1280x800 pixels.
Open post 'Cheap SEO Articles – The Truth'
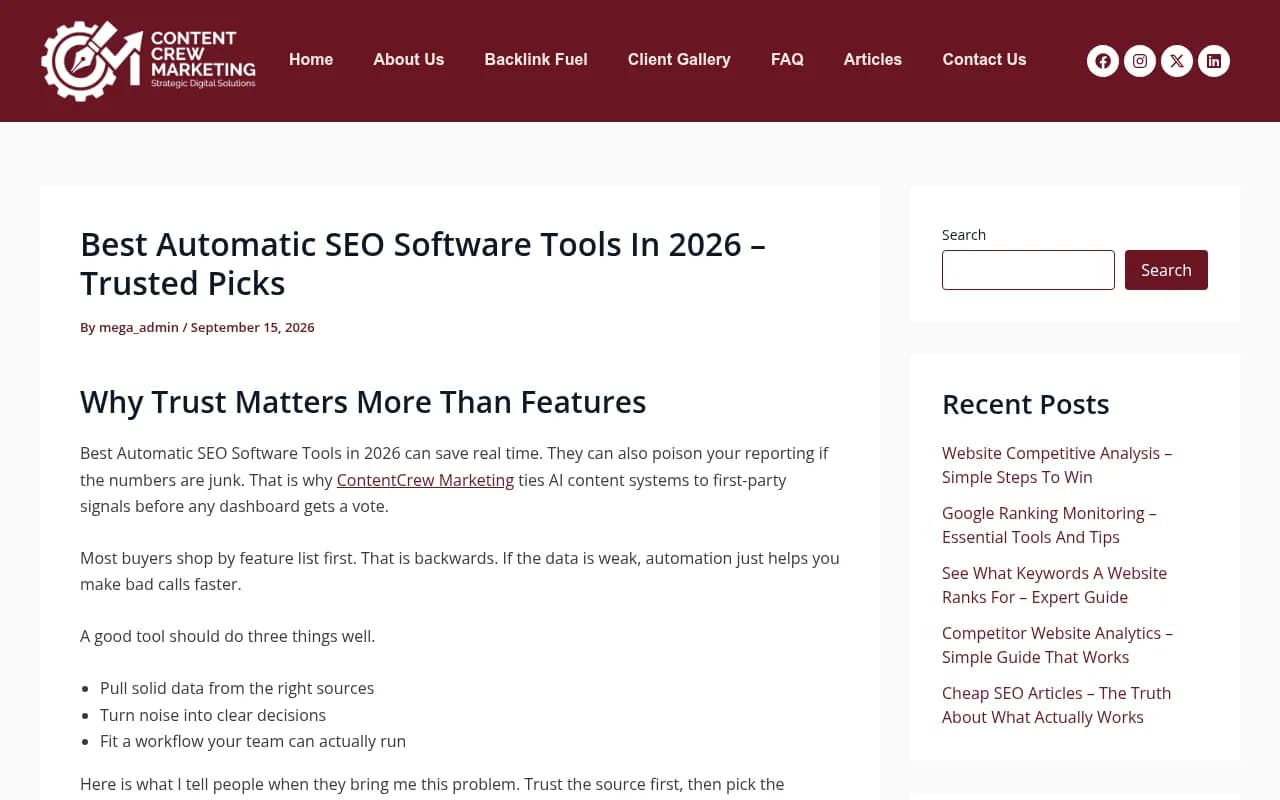click(1056, 705)
